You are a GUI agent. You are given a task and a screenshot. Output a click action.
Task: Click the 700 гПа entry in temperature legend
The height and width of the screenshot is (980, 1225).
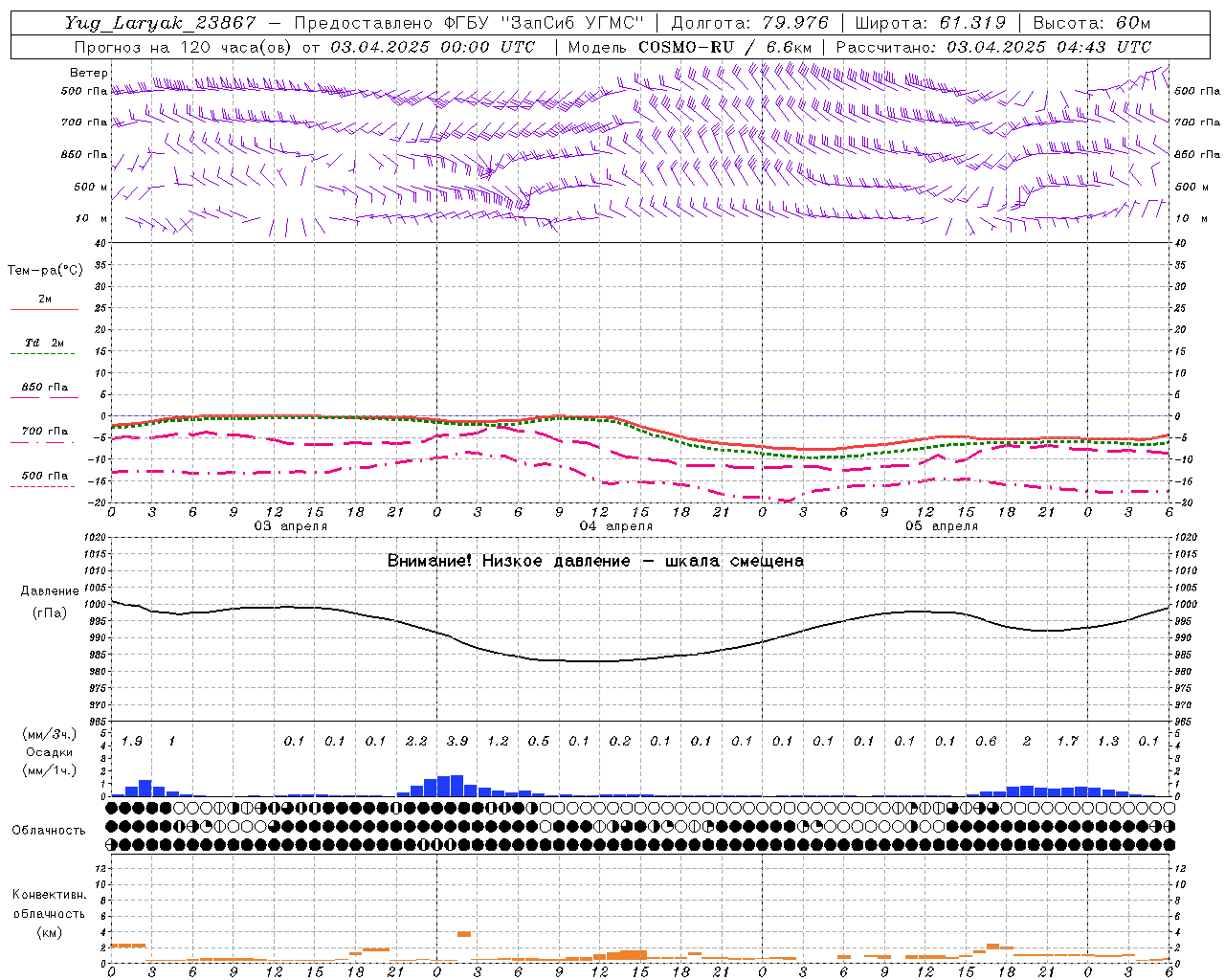click(45, 432)
